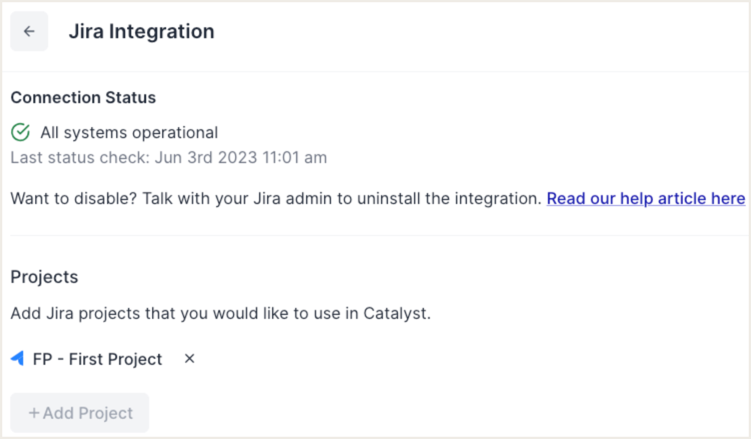This screenshot has width=751, height=439.
Task: Click the Add Jira projects description text
Action: coord(220,313)
